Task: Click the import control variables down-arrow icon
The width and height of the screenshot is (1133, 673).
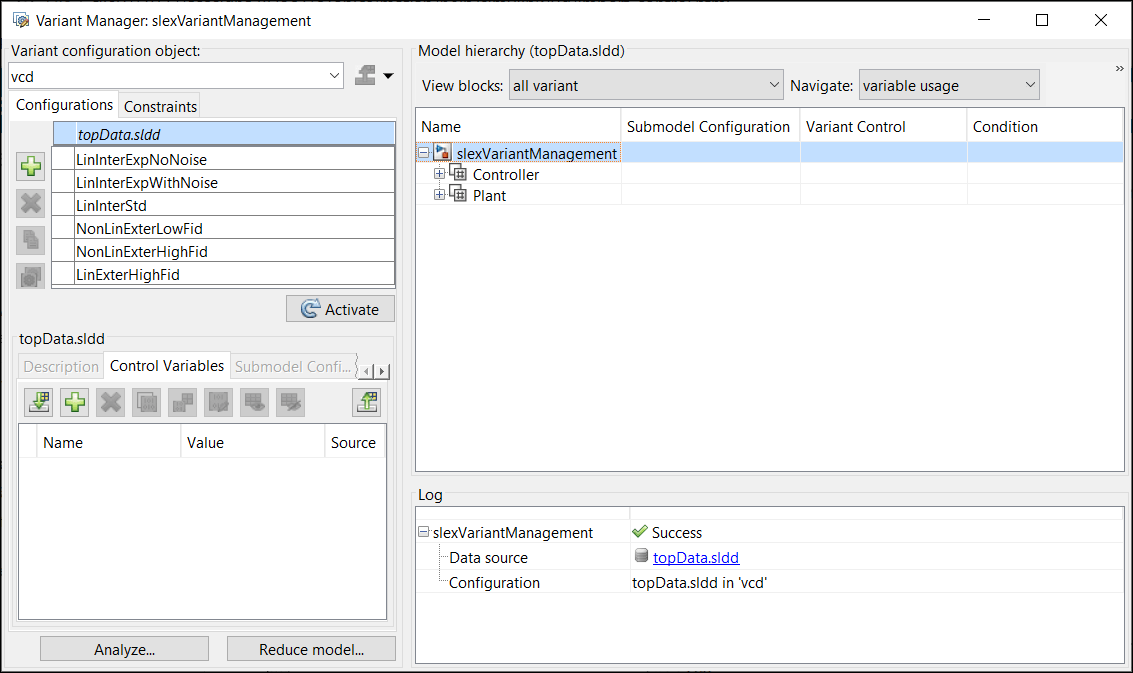Action: coord(39,402)
